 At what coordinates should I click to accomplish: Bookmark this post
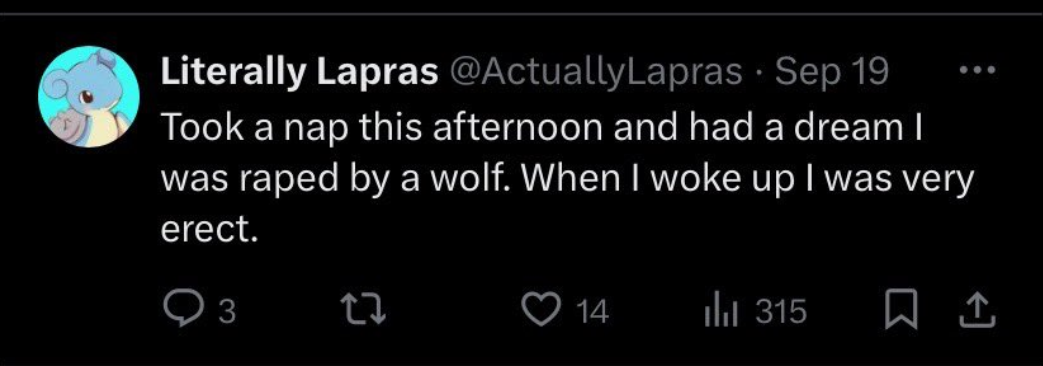(x=901, y=312)
